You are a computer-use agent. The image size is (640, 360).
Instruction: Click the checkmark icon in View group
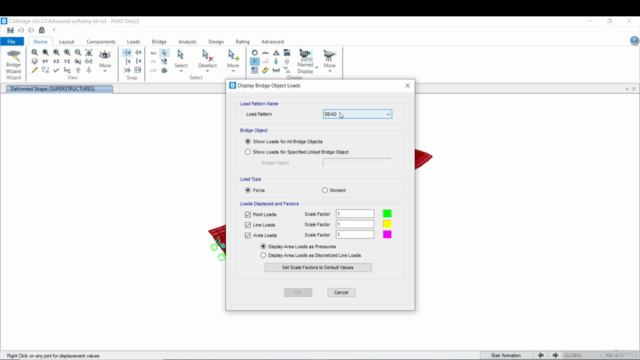coord(56,70)
